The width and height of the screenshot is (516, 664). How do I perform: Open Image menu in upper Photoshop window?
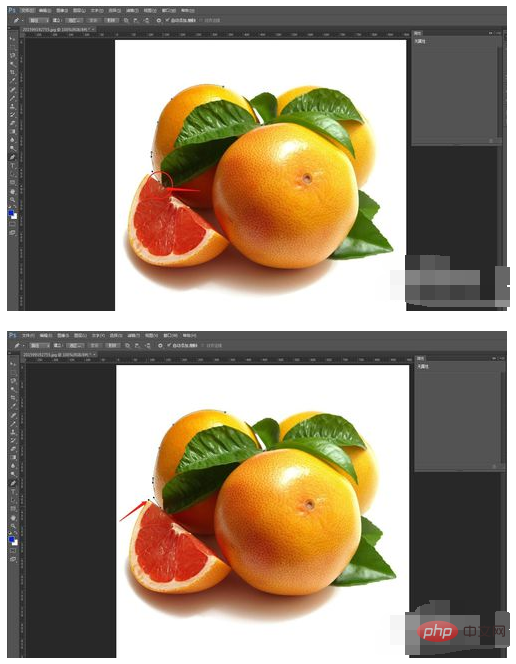coord(62,10)
